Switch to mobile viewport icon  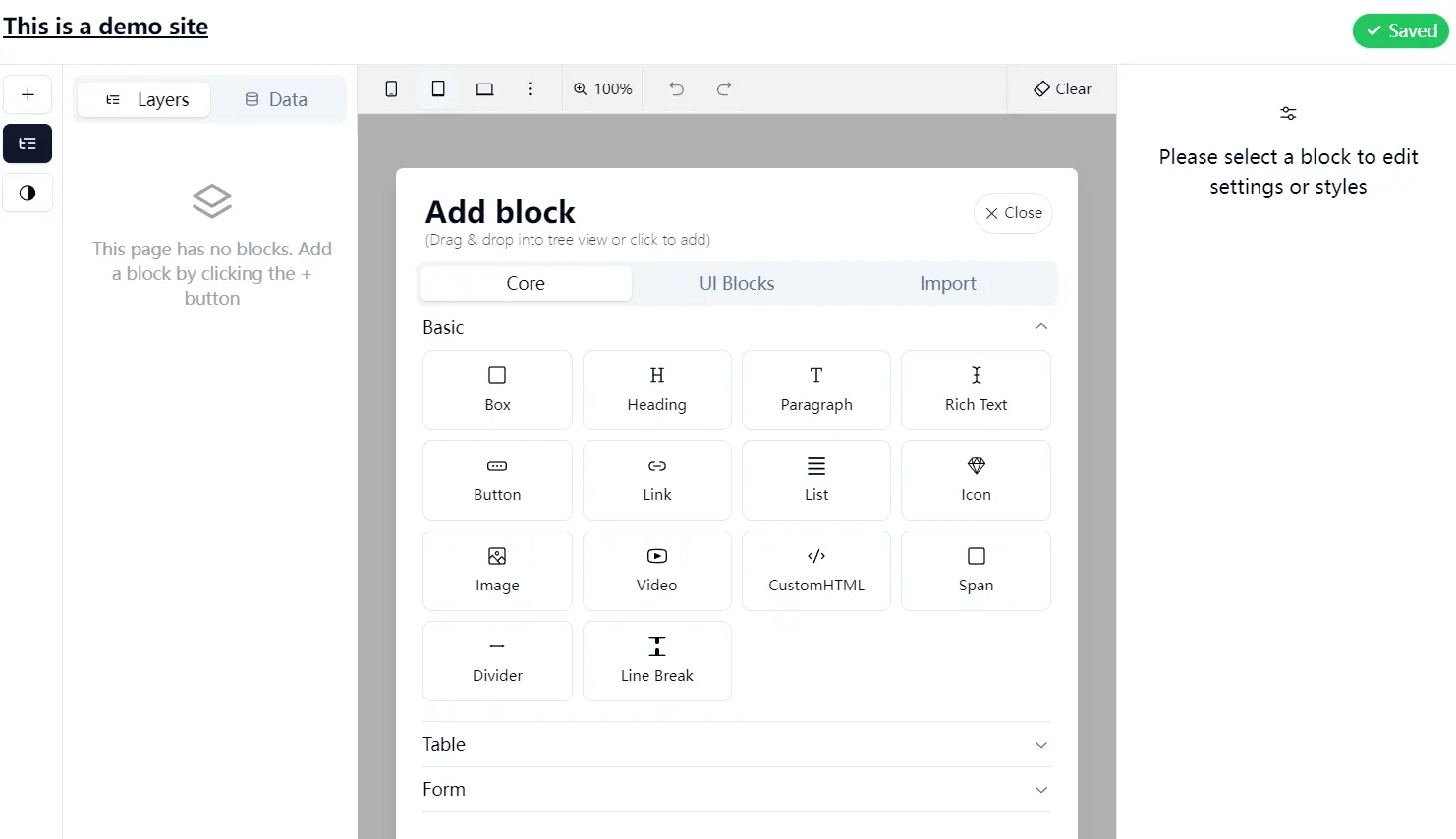pos(391,88)
